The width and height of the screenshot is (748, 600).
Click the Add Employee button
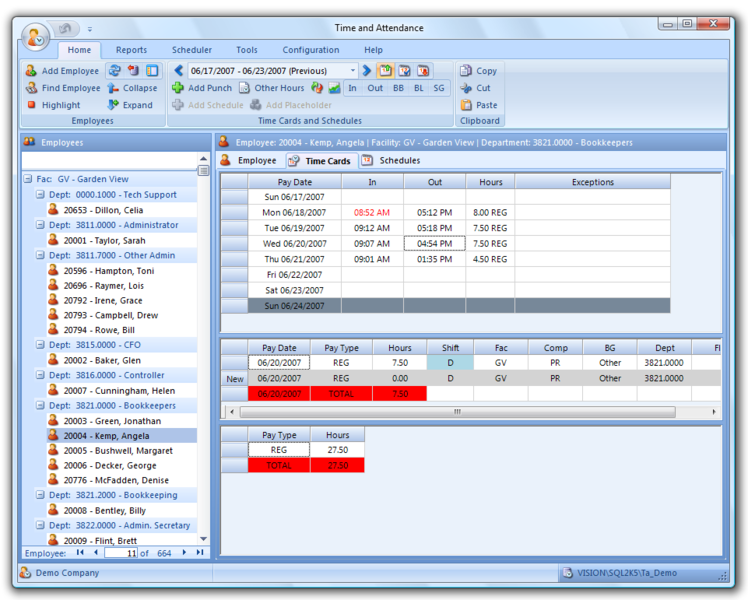pos(62,71)
